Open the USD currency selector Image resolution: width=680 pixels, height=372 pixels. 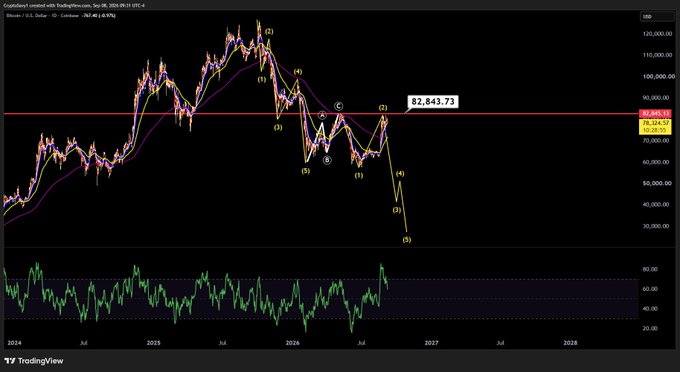tap(657, 16)
